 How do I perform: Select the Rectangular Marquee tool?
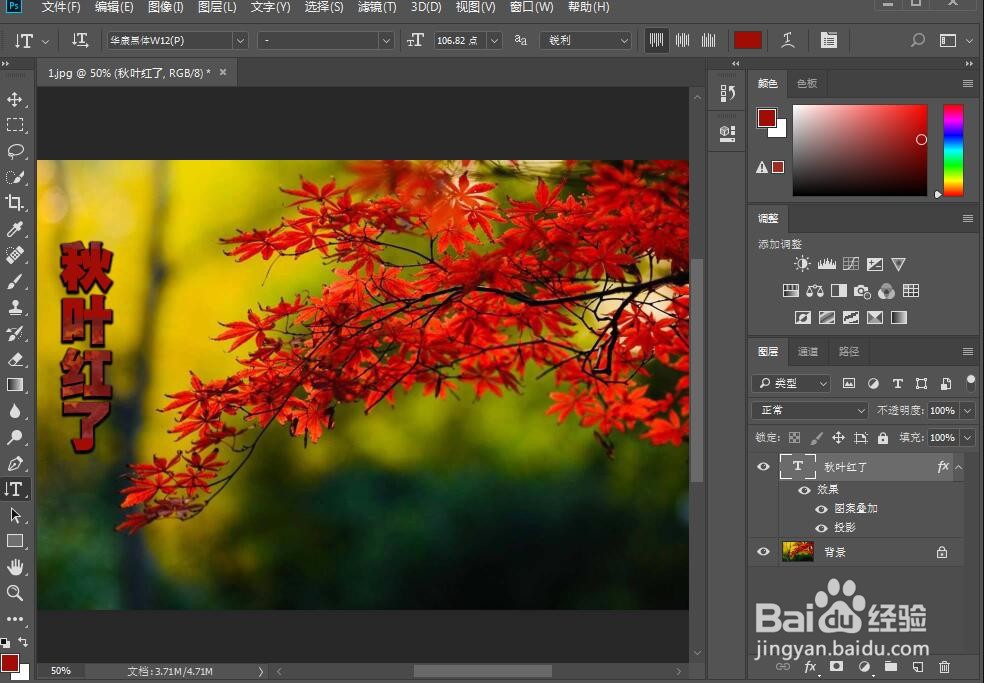pos(14,125)
